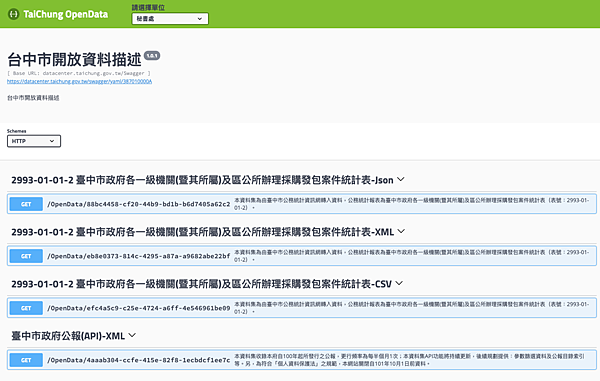This screenshot has height=381, width=600.
Task: Open the 請選擇單位 unit dropdown showing 秘書處
Action: tap(170, 19)
